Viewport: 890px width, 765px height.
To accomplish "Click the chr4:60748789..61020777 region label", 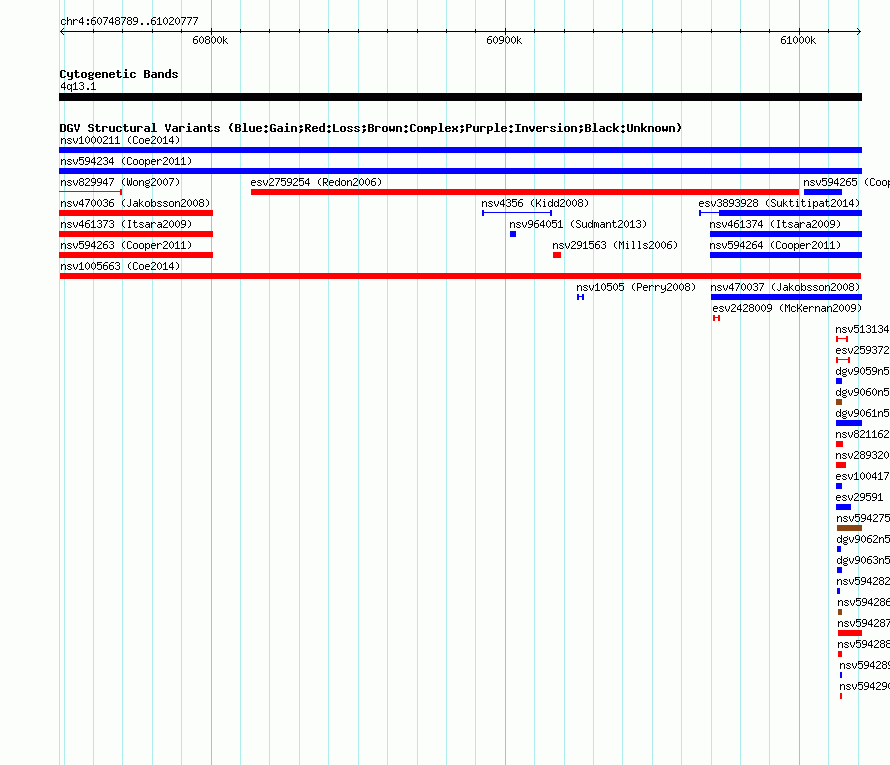I will click(x=129, y=22).
